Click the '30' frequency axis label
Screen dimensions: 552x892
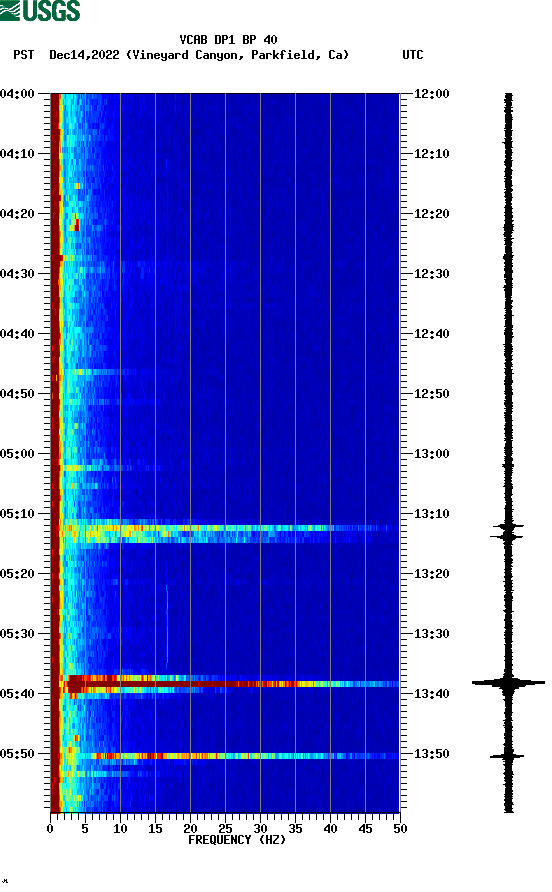click(x=260, y=829)
